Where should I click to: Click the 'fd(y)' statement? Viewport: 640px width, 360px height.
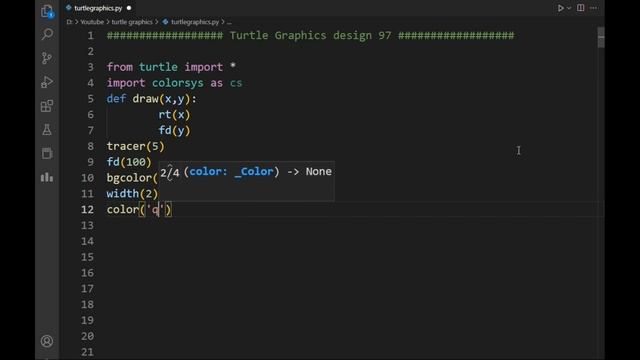click(174, 130)
